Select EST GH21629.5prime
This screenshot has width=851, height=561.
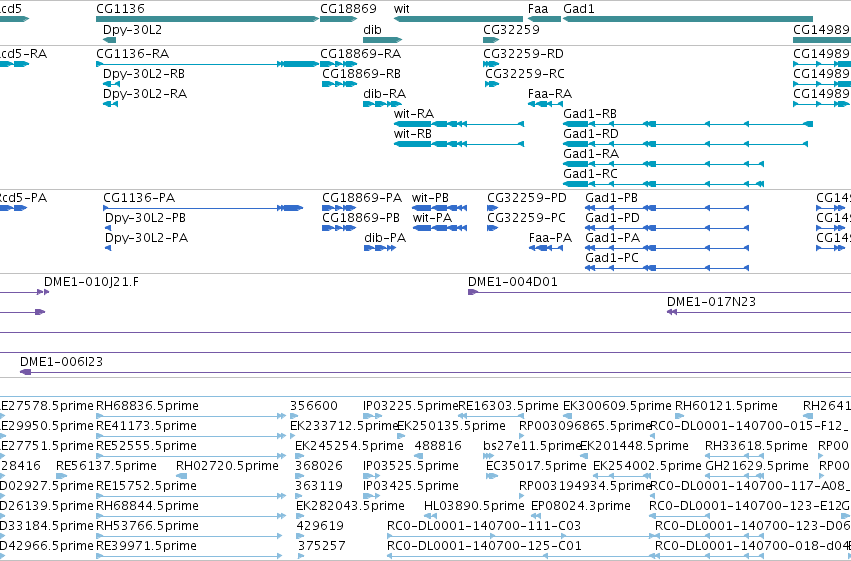pos(736,476)
